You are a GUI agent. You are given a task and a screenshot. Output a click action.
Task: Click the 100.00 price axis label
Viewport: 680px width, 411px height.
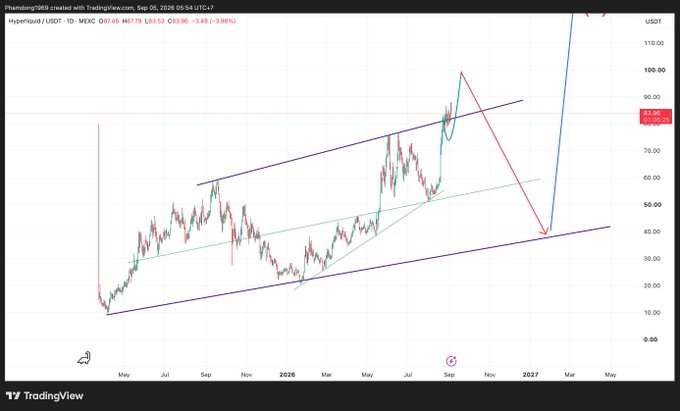654,70
